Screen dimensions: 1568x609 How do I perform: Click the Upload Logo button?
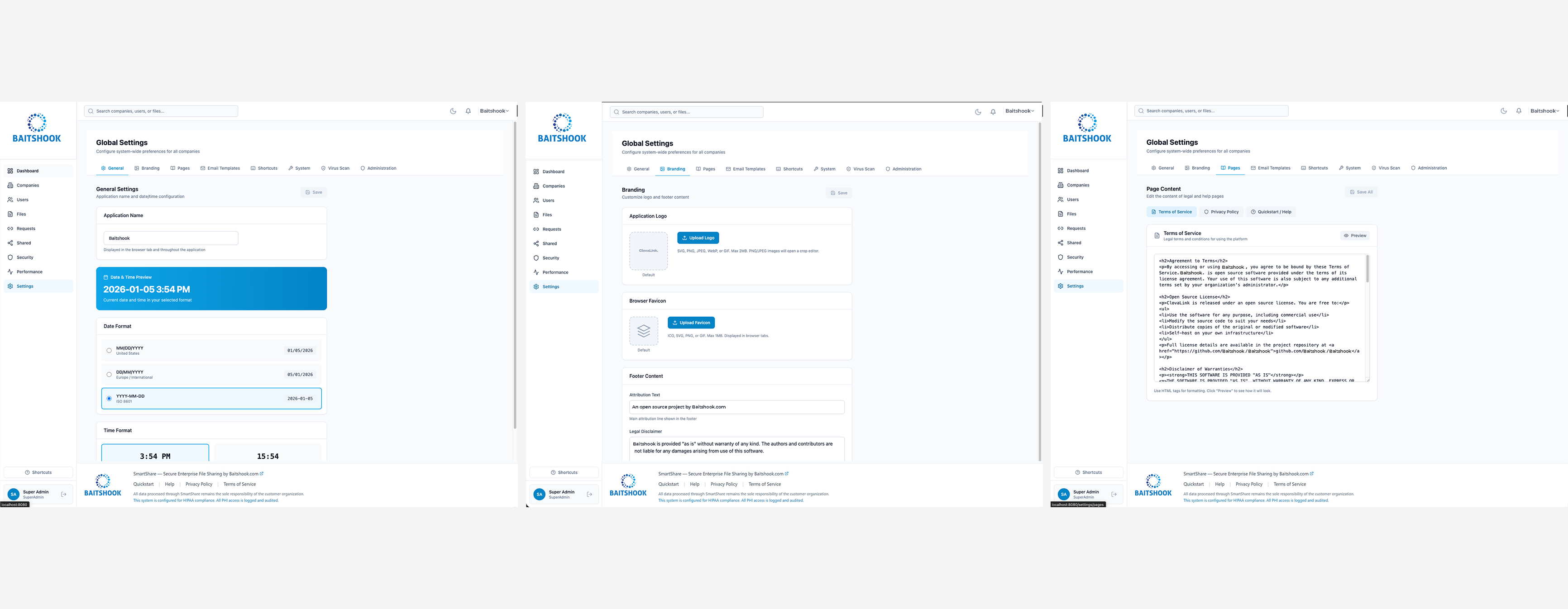(698, 238)
